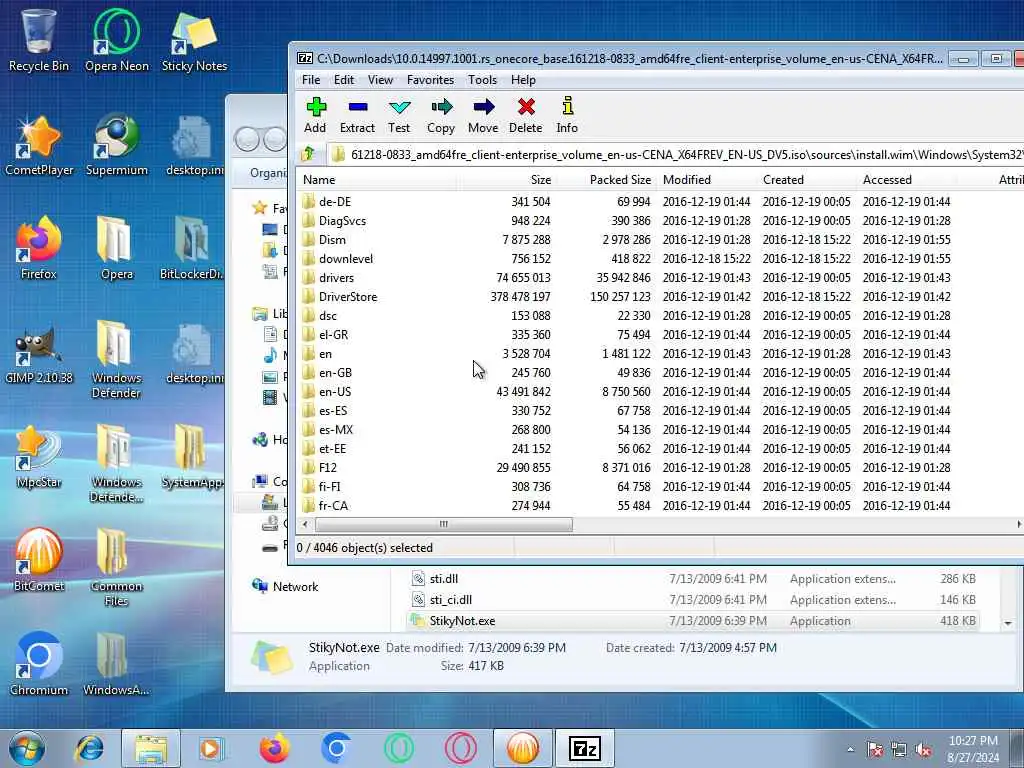Screen dimensions: 1024x768
Task: Click the Supermium desktop shortcut
Action: pos(117,145)
